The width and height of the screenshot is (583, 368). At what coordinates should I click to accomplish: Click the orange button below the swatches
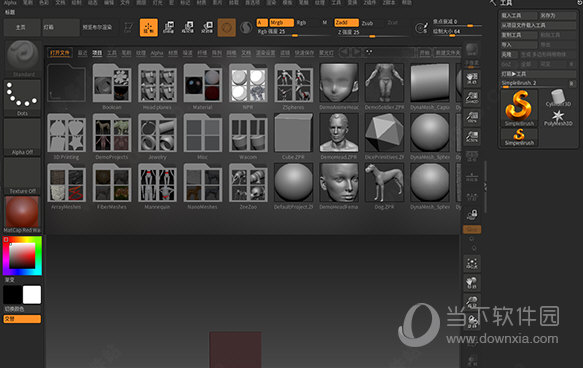(22, 319)
